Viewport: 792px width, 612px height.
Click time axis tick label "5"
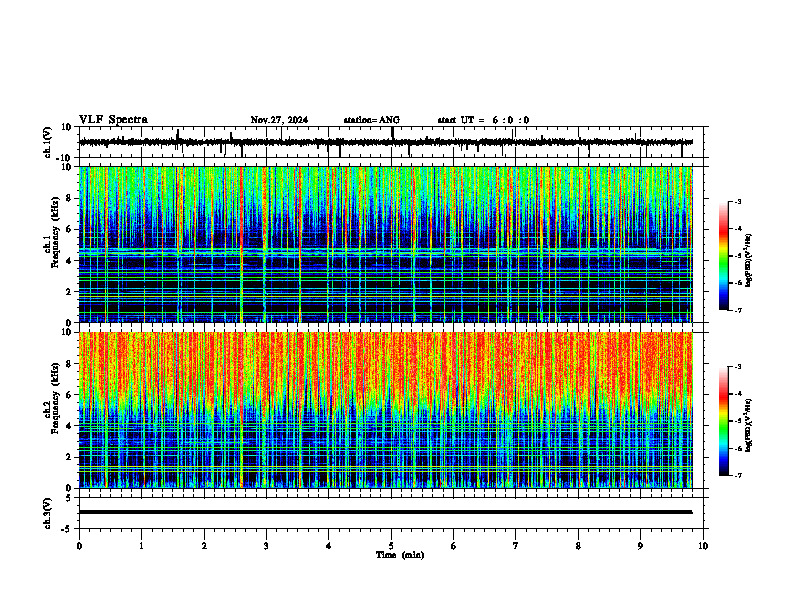(391, 546)
